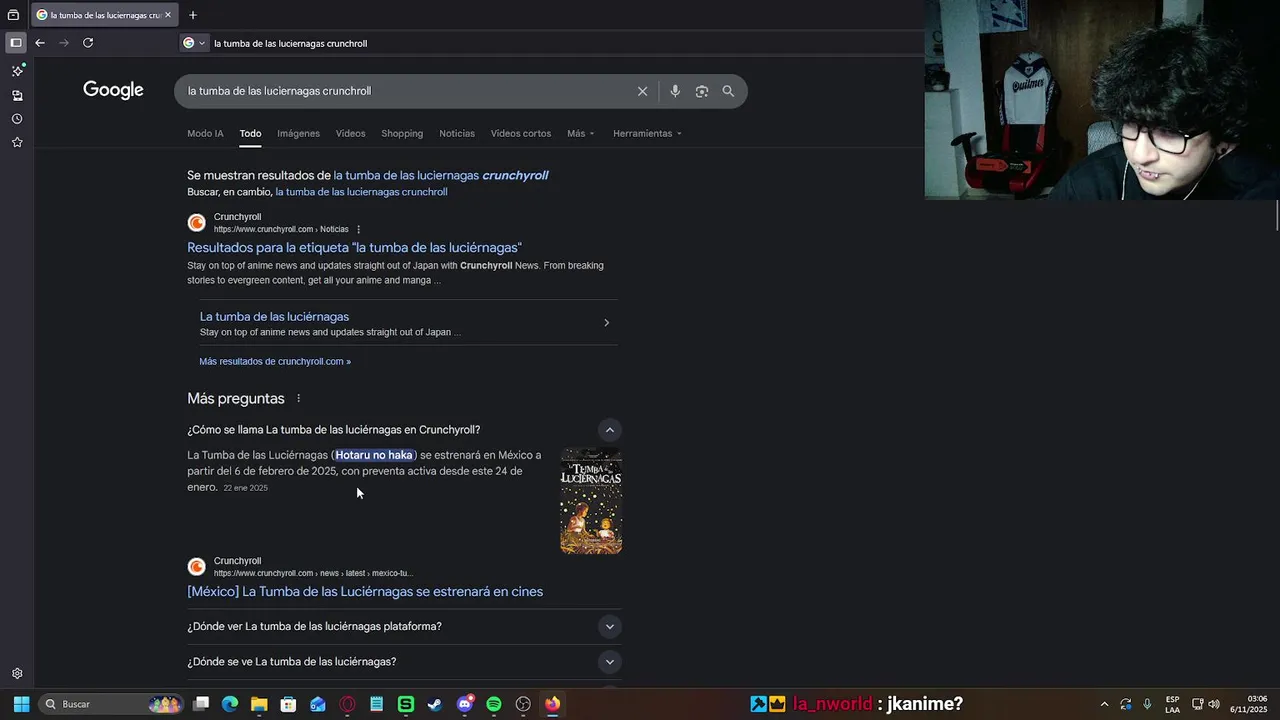Open 'Resultados para la etiqueta' Crunchyroll result
1280x720 pixels.
click(354, 247)
